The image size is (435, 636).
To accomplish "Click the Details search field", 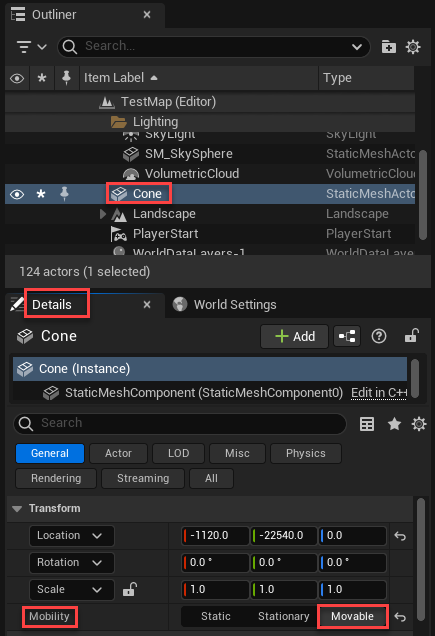I will 180,423.
